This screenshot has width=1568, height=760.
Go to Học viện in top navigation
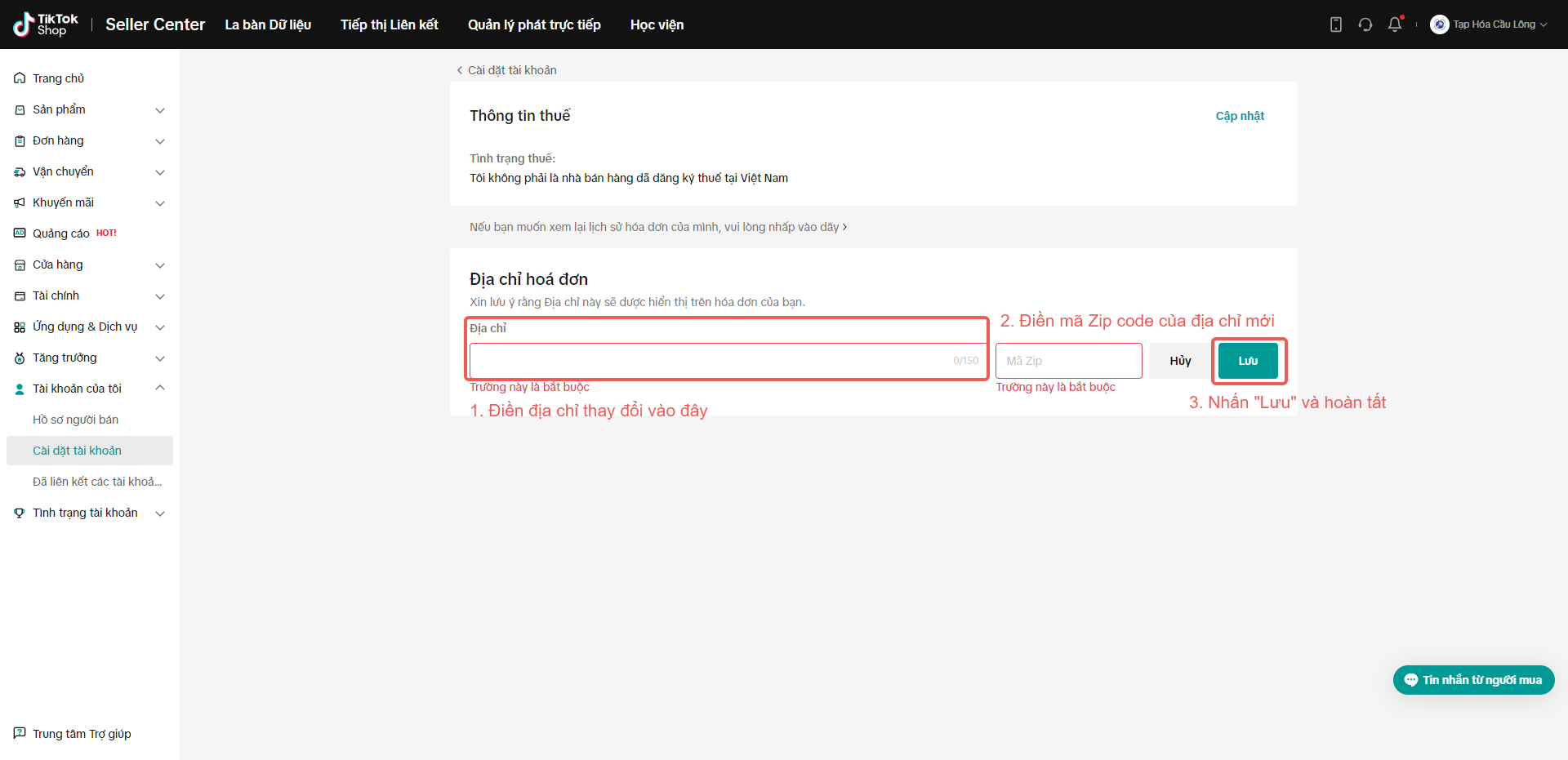657,24
